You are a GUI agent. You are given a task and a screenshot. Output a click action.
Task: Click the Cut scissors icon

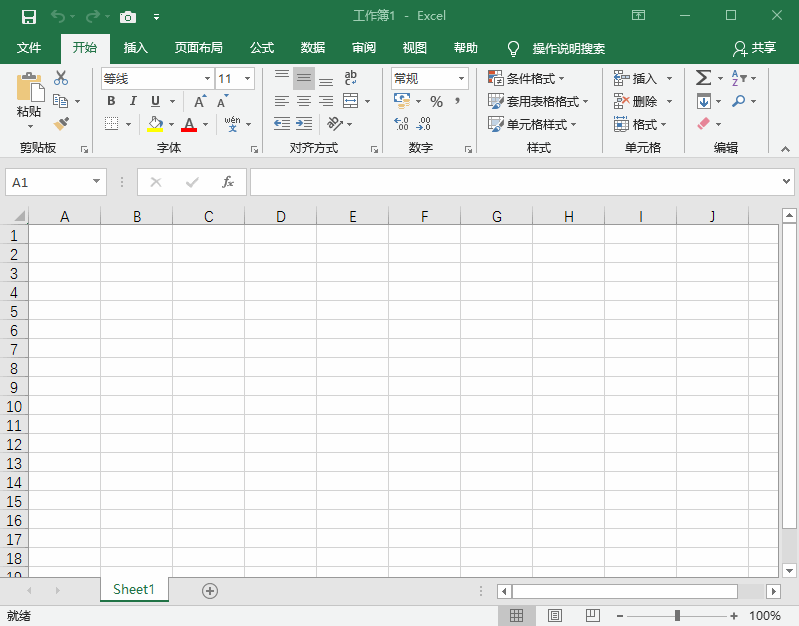[x=61, y=78]
